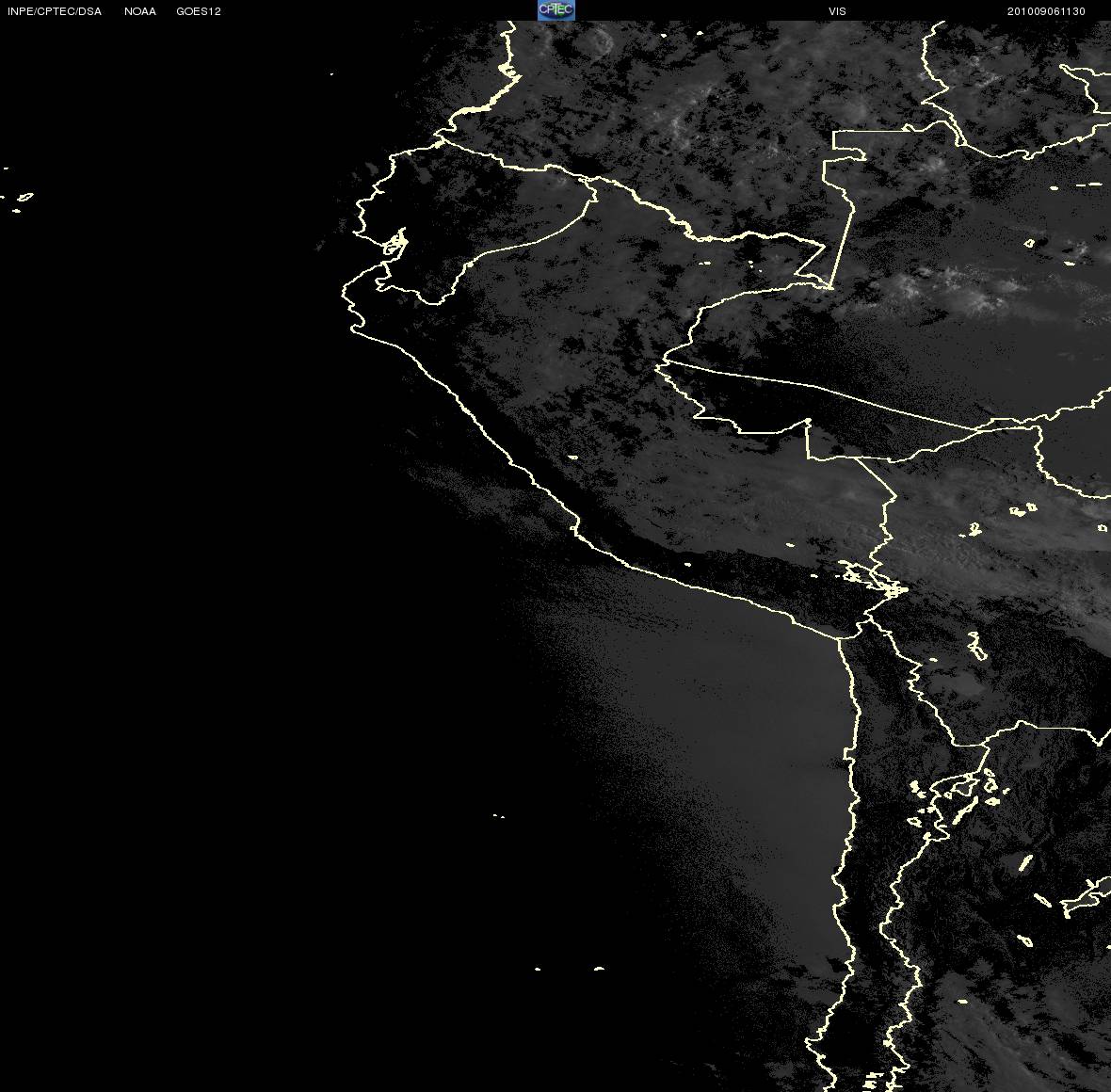
Task: Select the small lake outline in western Brazil
Action: click(x=1029, y=243)
